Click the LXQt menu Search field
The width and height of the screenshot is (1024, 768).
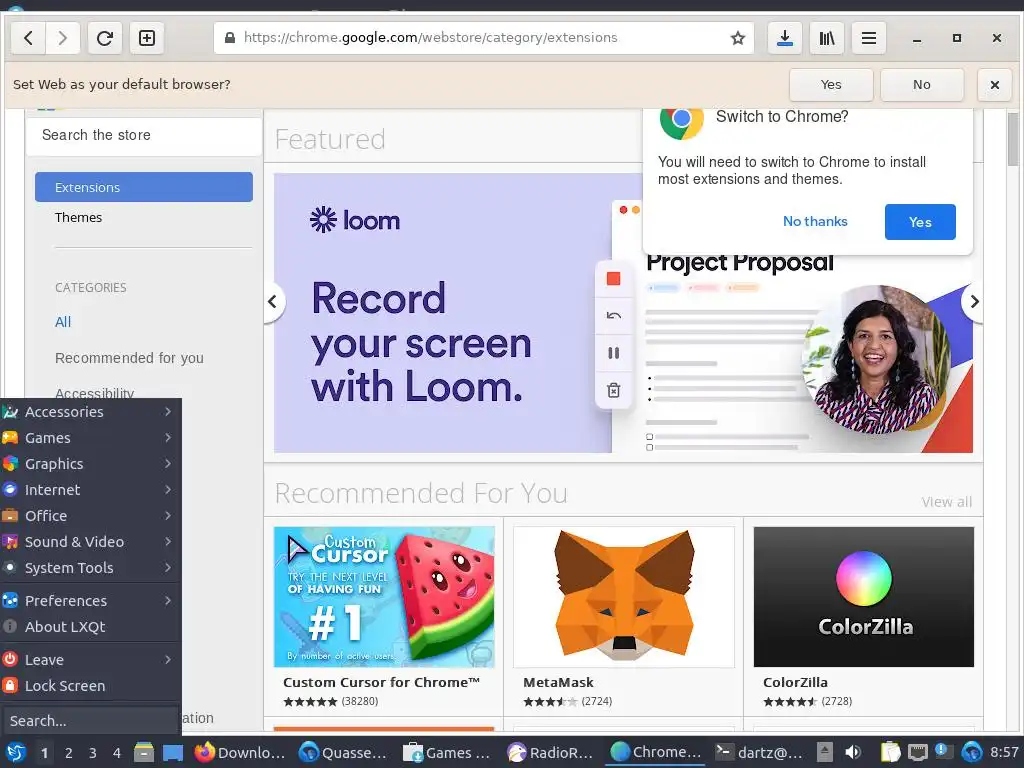(x=89, y=721)
